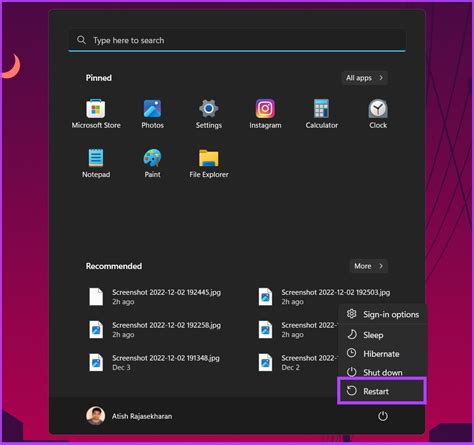
Task: Click the Sign-in options gear icon
Action: pos(351,314)
